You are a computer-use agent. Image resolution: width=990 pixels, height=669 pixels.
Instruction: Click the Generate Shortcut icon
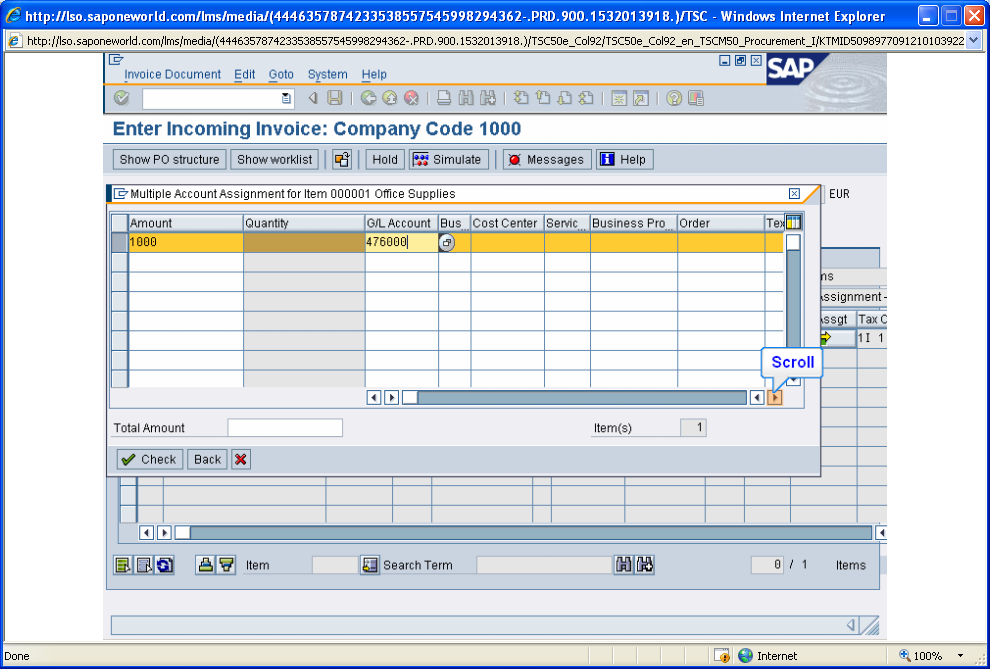point(641,98)
